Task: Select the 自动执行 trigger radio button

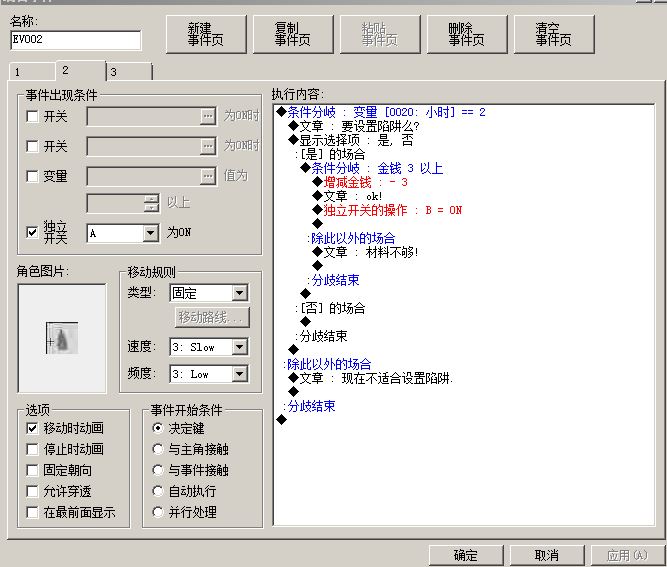Action: [158, 491]
